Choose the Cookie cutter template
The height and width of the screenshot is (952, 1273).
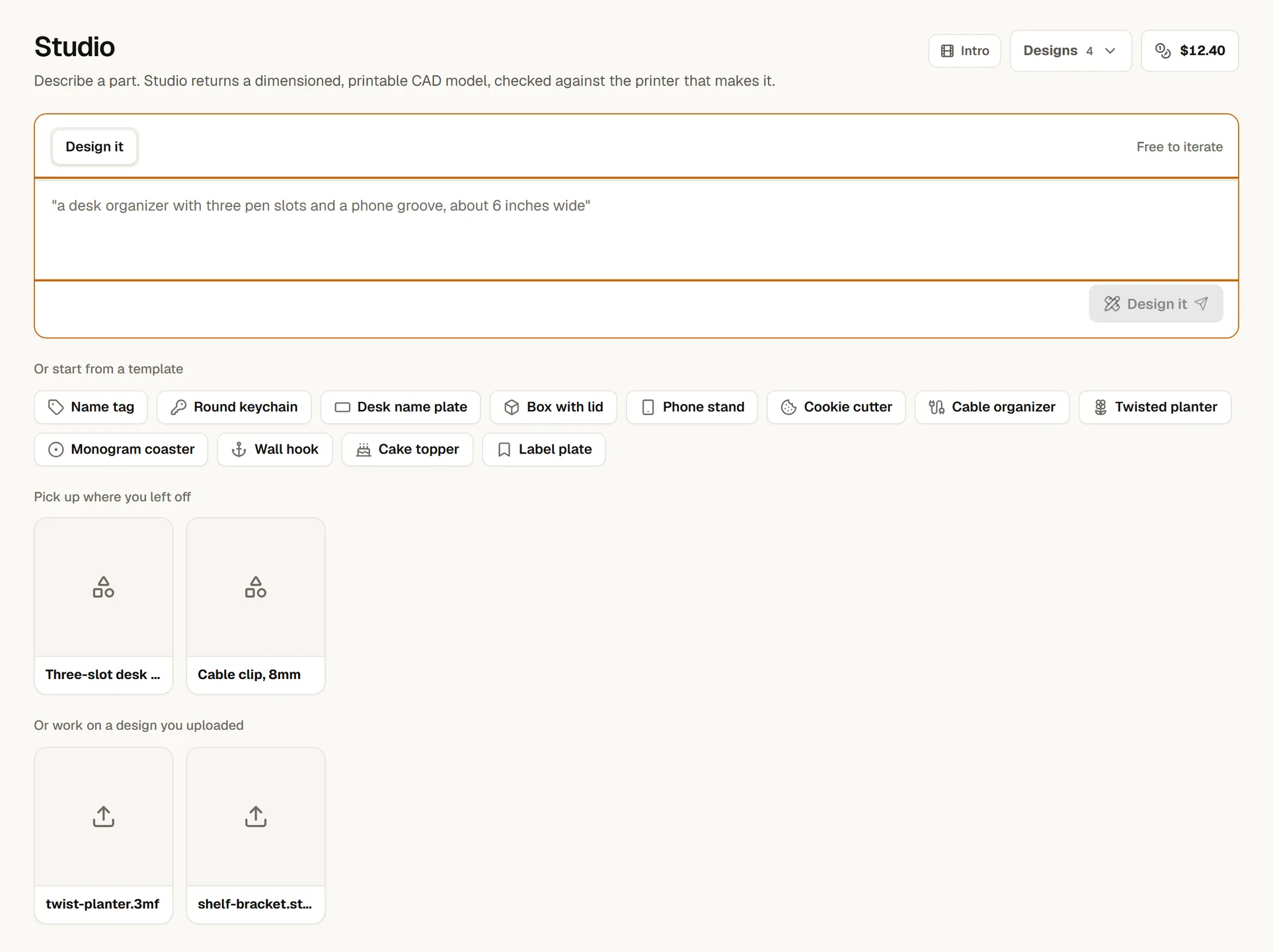pyautogui.click(x=836, y=407)
